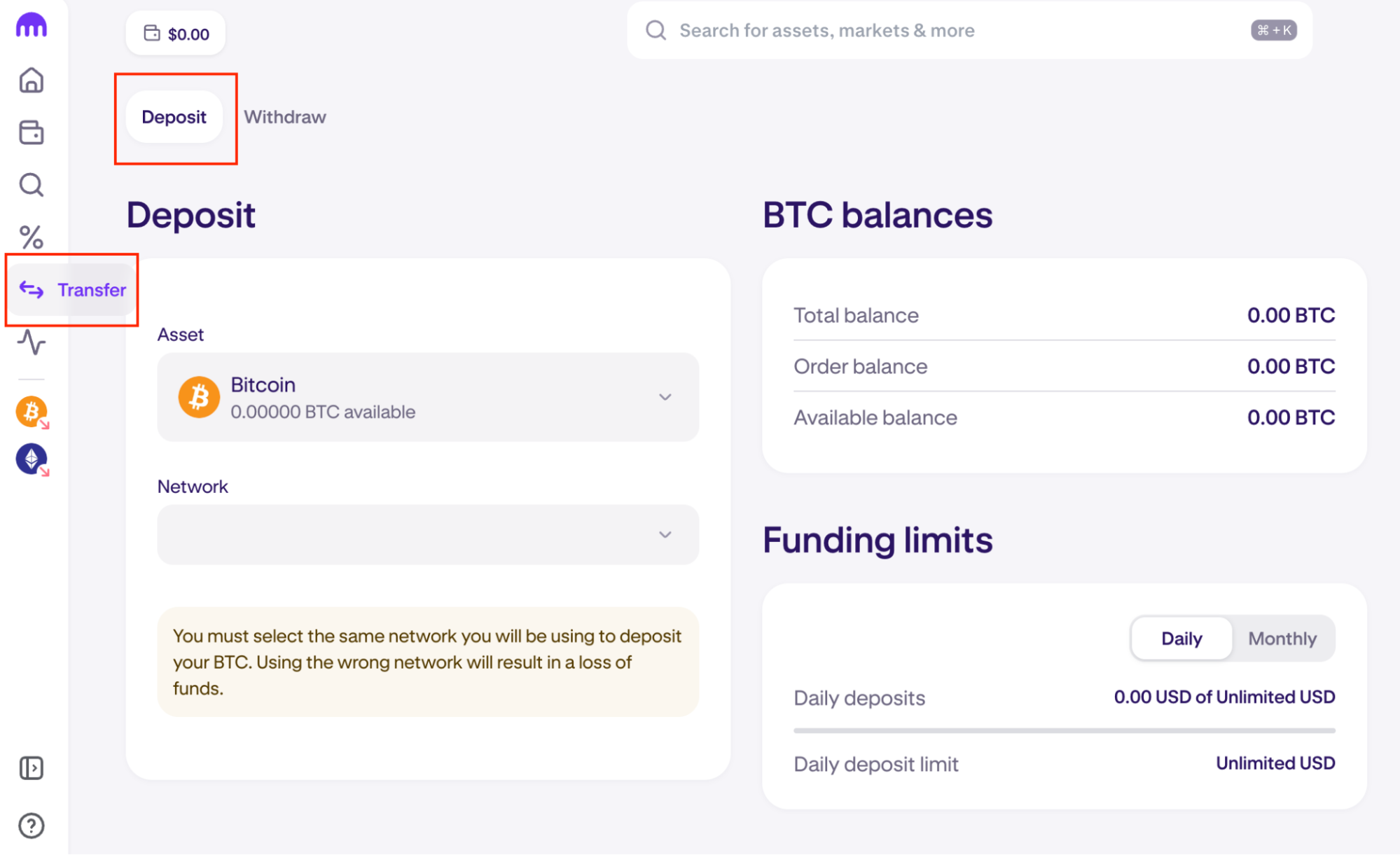Open the Help question mark icon
Viewport: 1400px width, 855px height.
[32, 826]
